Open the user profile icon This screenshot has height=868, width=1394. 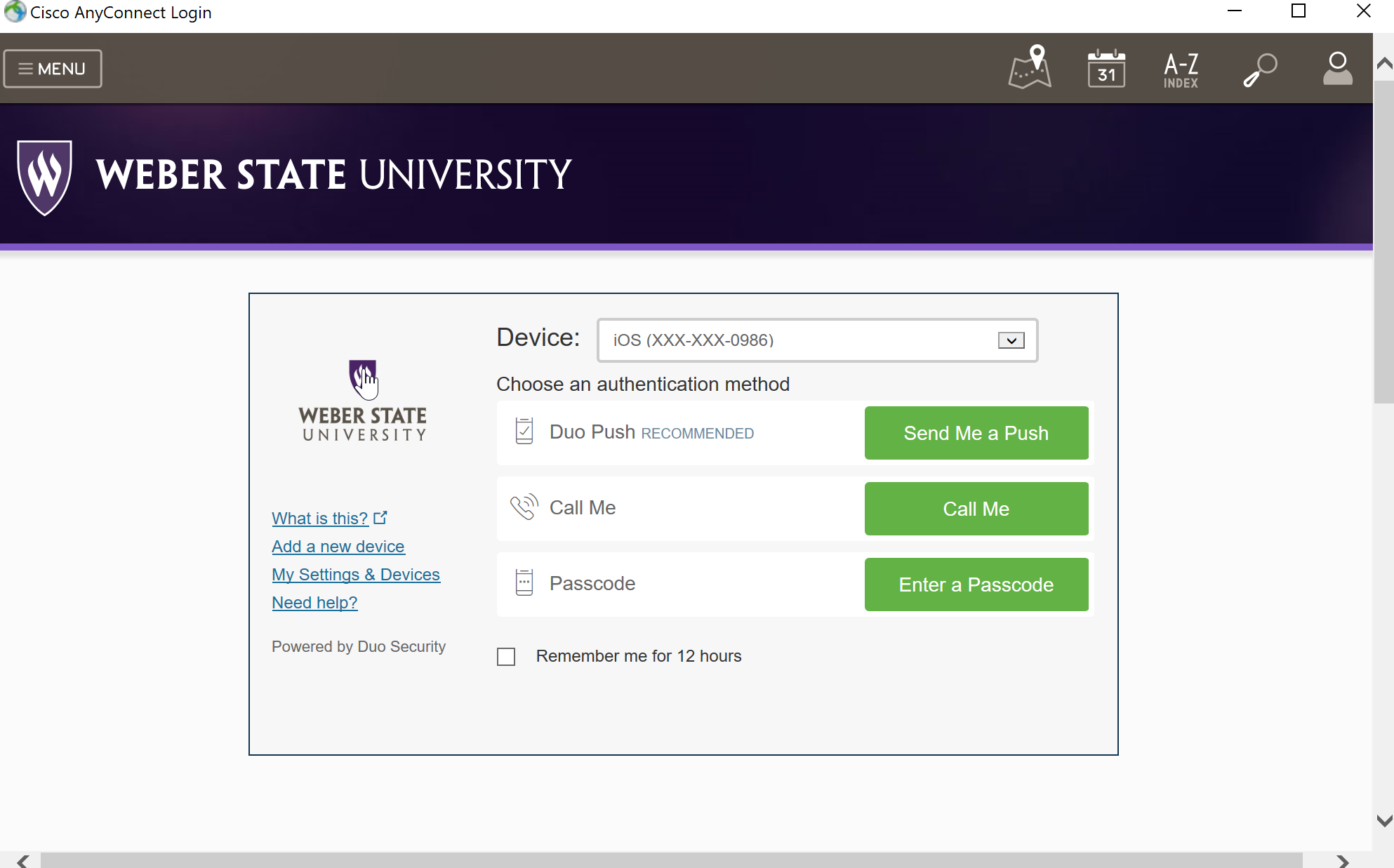[1337, 69]
